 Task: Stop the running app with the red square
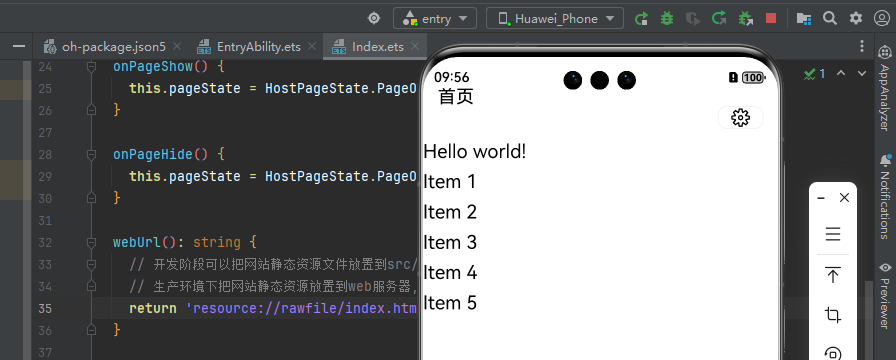coord(771,19)
